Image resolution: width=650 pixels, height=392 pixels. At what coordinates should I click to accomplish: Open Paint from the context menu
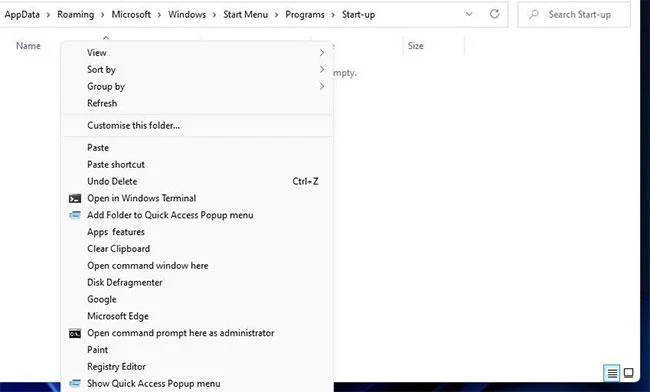pos(197,350)
